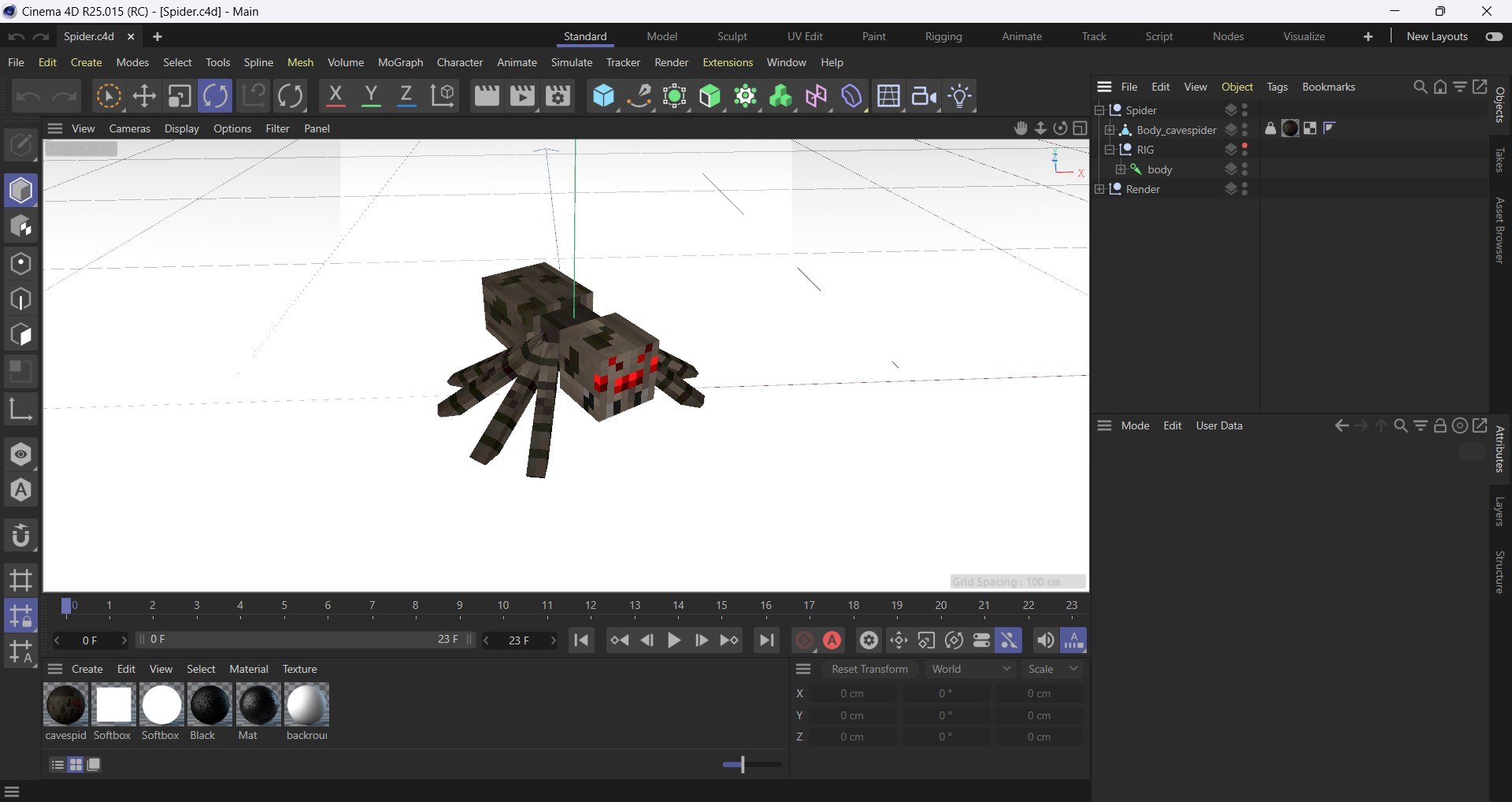1512x802 pixels.
Task: Select Model mode in left palette
Action: 21,191
